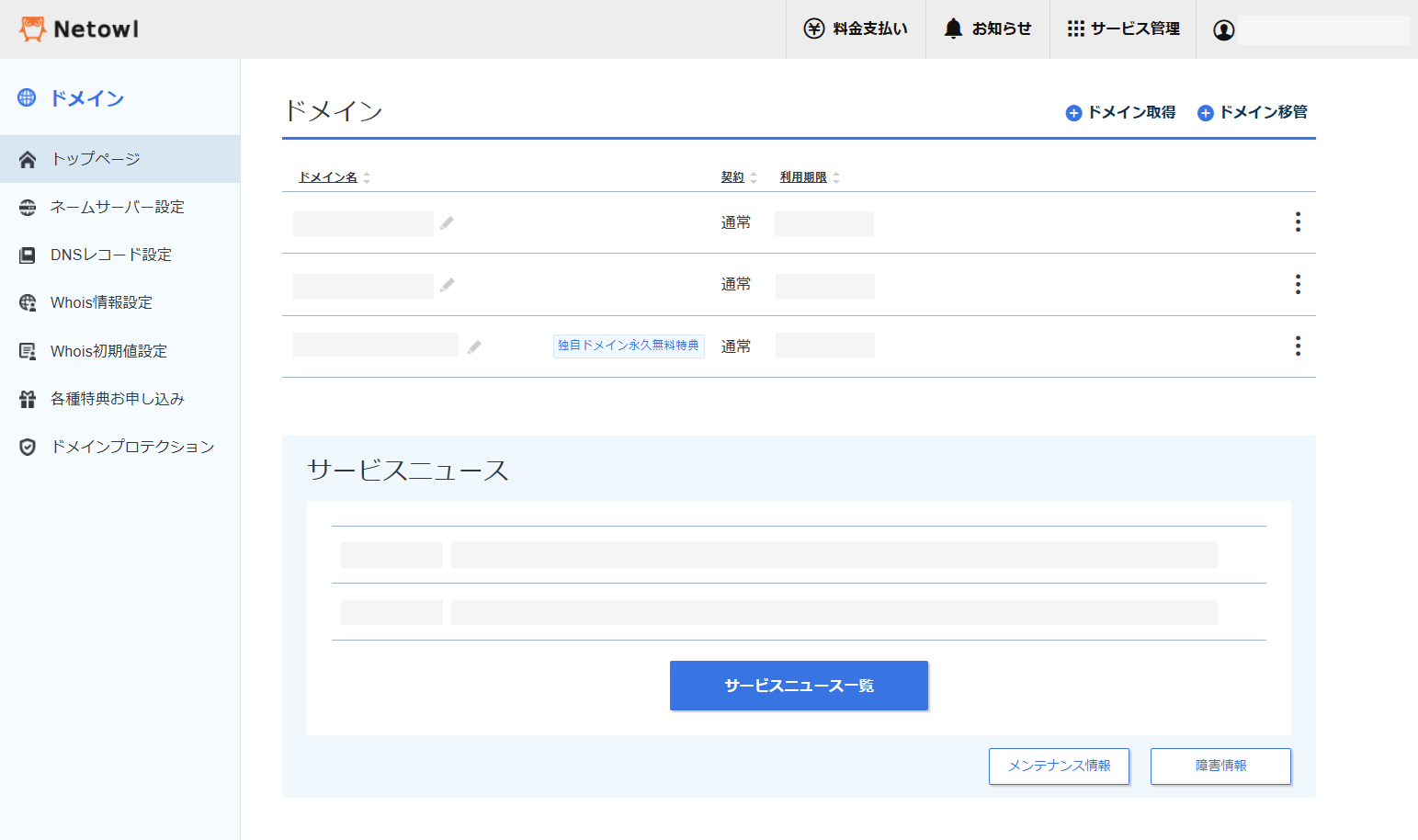The width and height of the screenshot is (1418, 840).
Task: Click the sort arrows beside 契約
Action: click(x=754, y=177)
